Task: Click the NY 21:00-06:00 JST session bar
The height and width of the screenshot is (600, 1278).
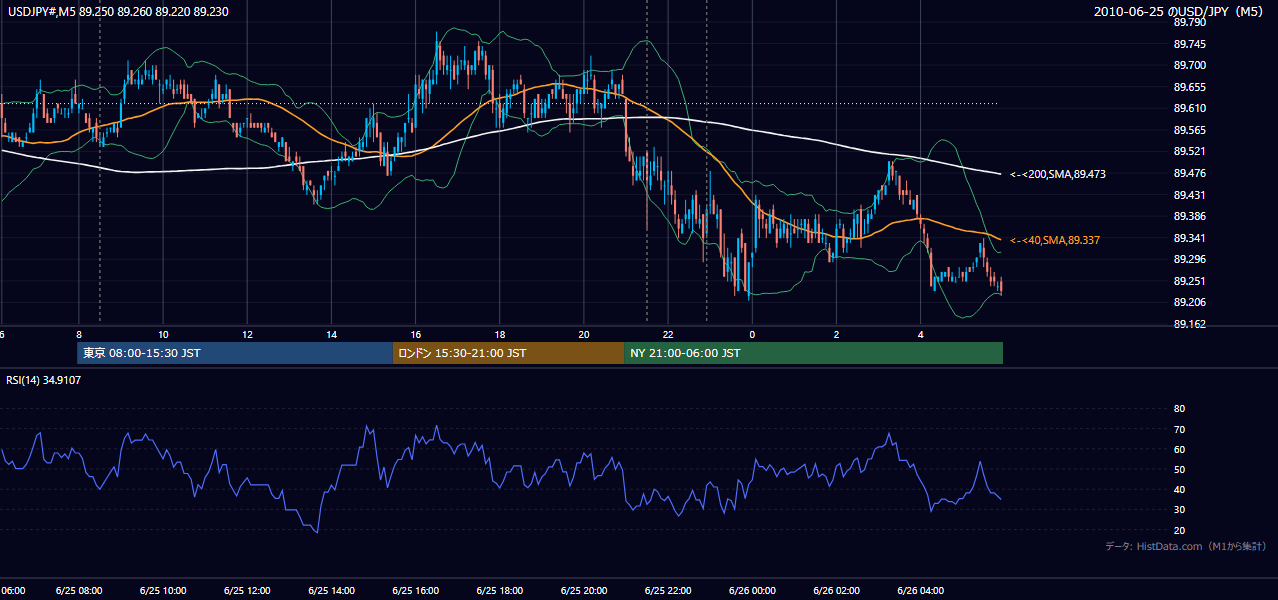Action: (813, 353)
